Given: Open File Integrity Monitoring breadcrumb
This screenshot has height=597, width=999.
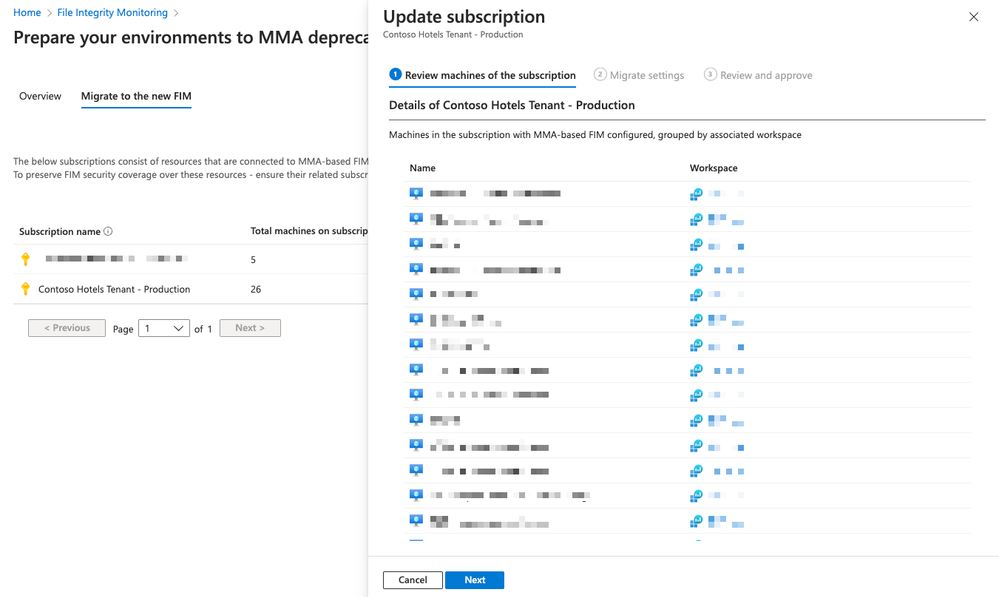Looking at the screenshot, I should coord(112,13).
